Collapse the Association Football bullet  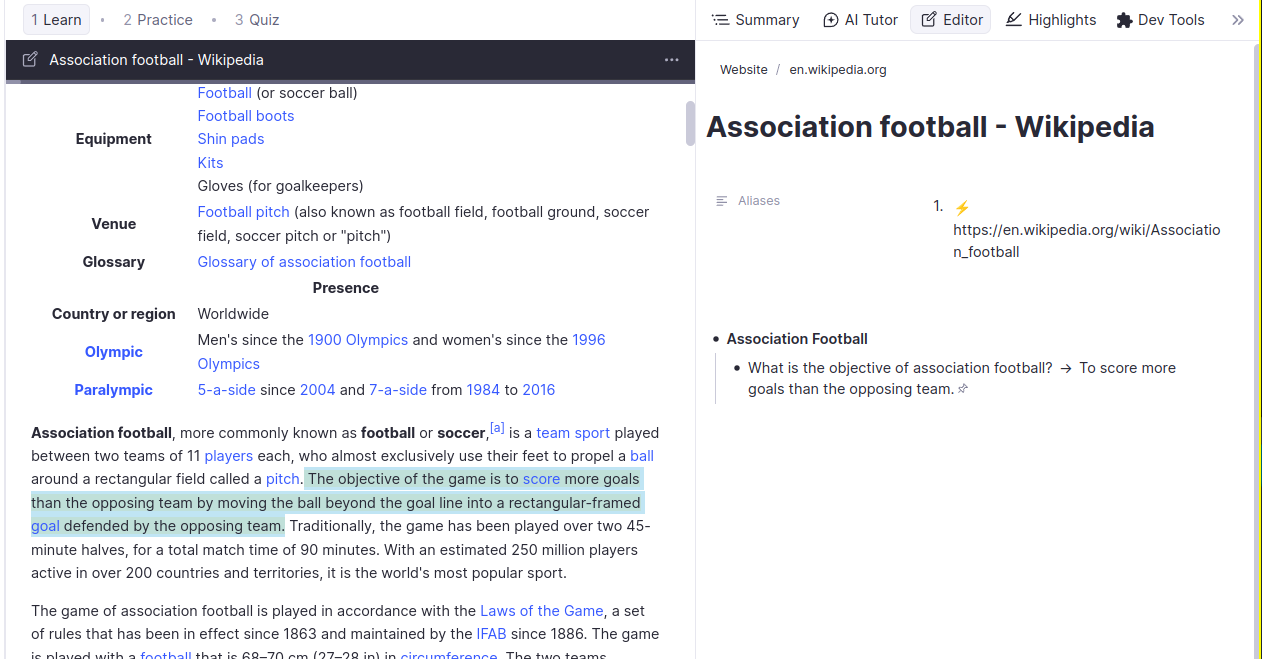pyautogui.click(x=716, y=339)
